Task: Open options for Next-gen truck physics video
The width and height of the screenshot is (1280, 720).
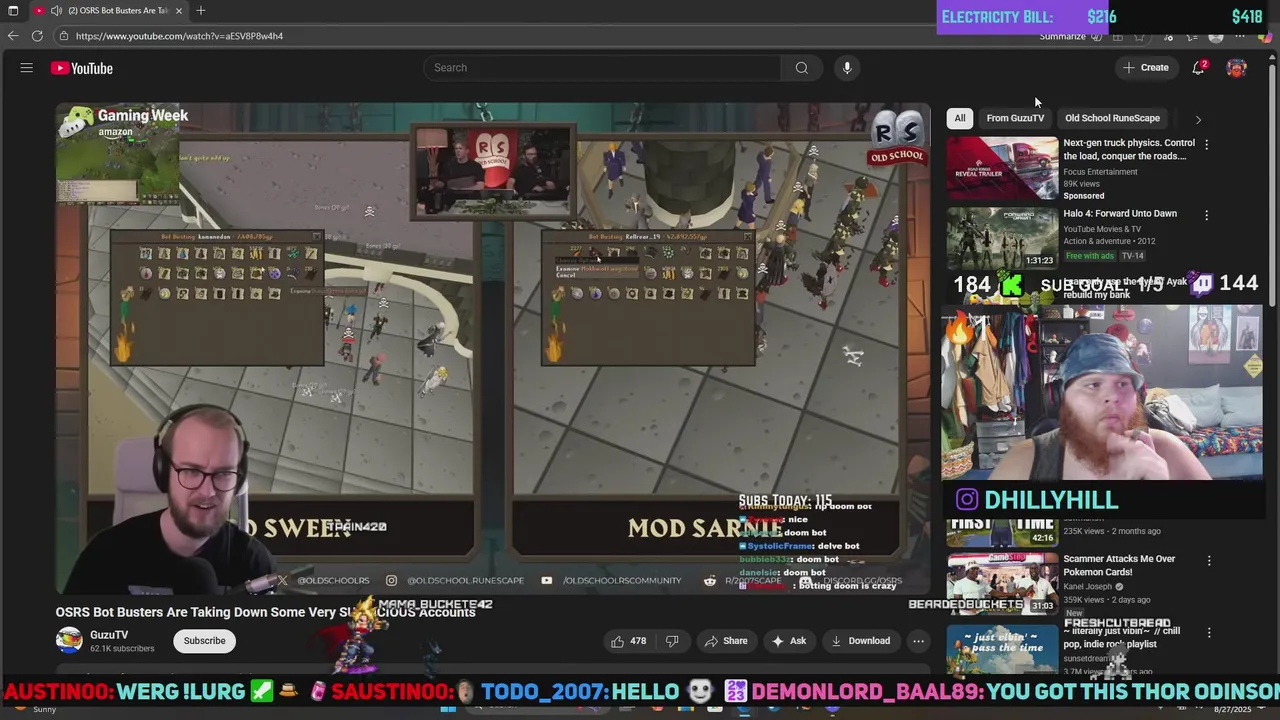Action: (1206, 144)
